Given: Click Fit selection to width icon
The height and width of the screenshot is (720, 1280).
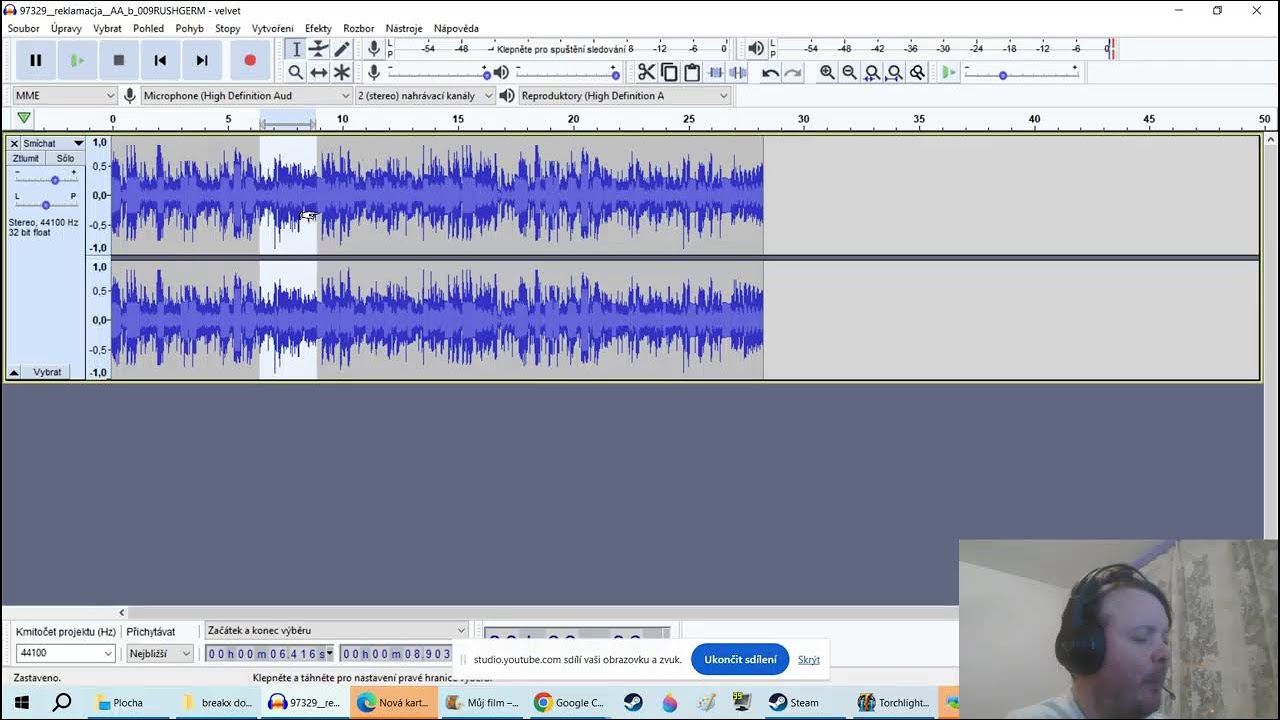Looking at the screenshot, I should [x=872, y=72].
